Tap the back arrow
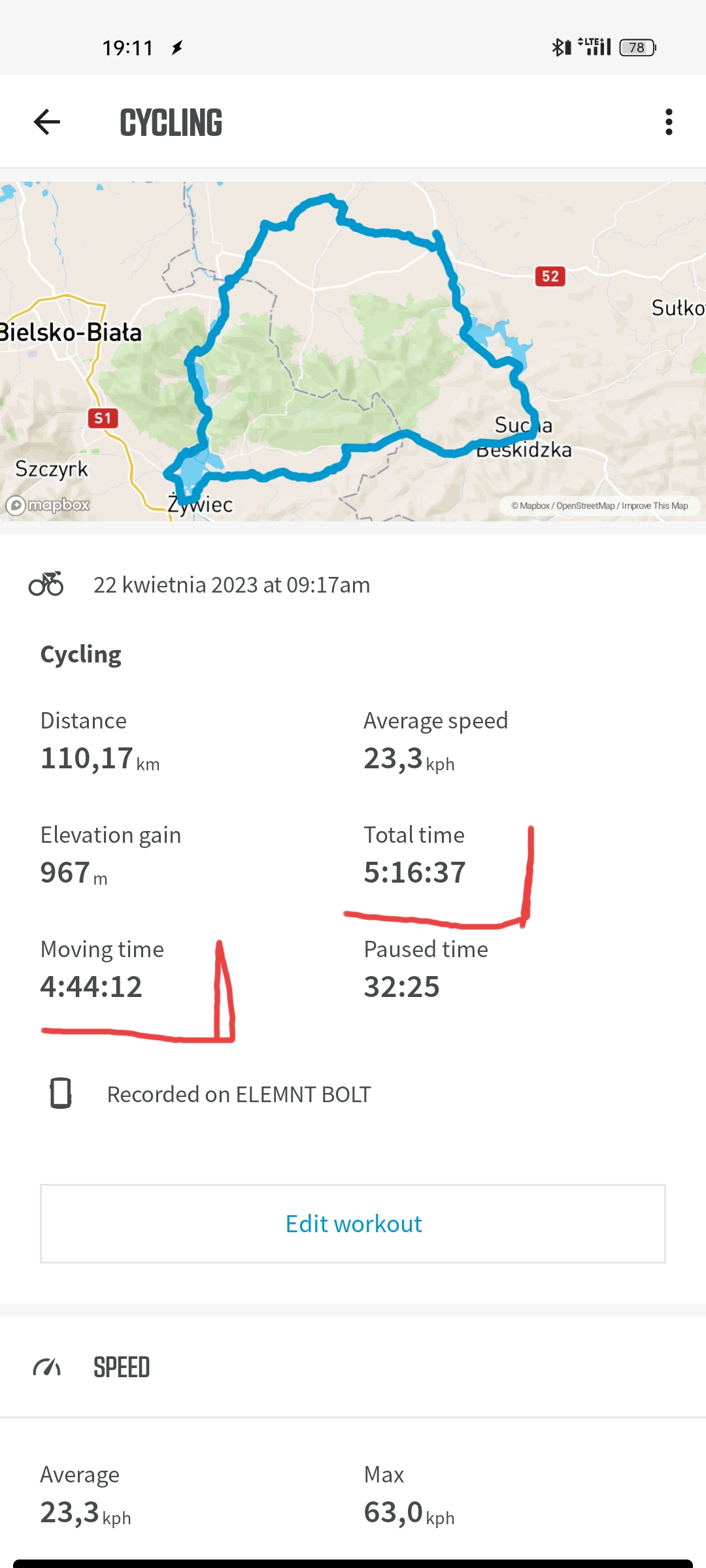 pyautogui.click(x=47, y=122)
